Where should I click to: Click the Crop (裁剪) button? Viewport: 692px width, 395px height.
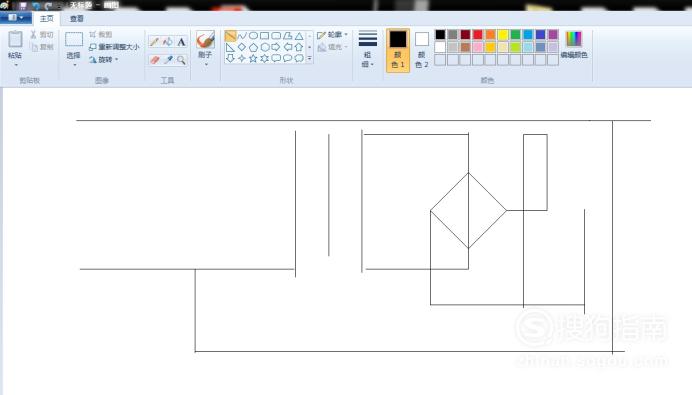tap(101, 34)
